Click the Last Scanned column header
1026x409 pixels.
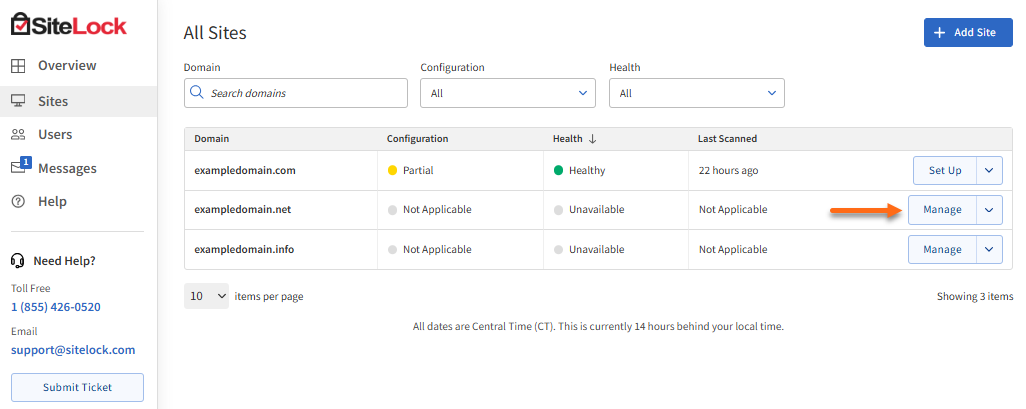click(728, 139)
